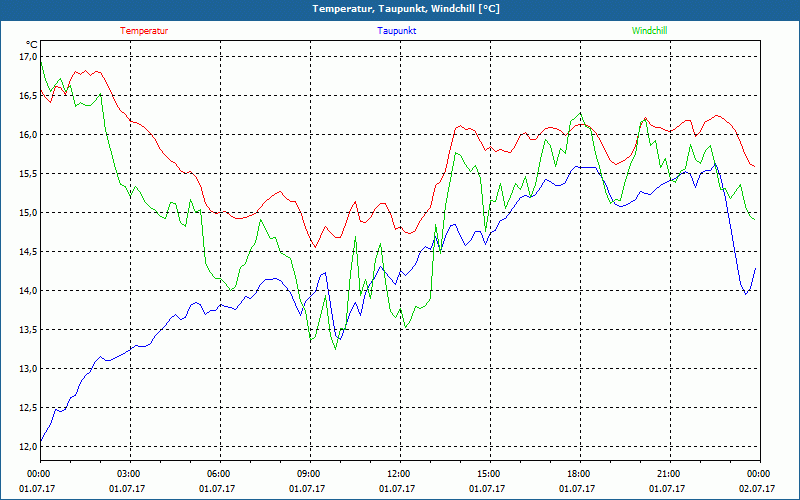Click the 15,5 y-axis value

click(28, 173)
